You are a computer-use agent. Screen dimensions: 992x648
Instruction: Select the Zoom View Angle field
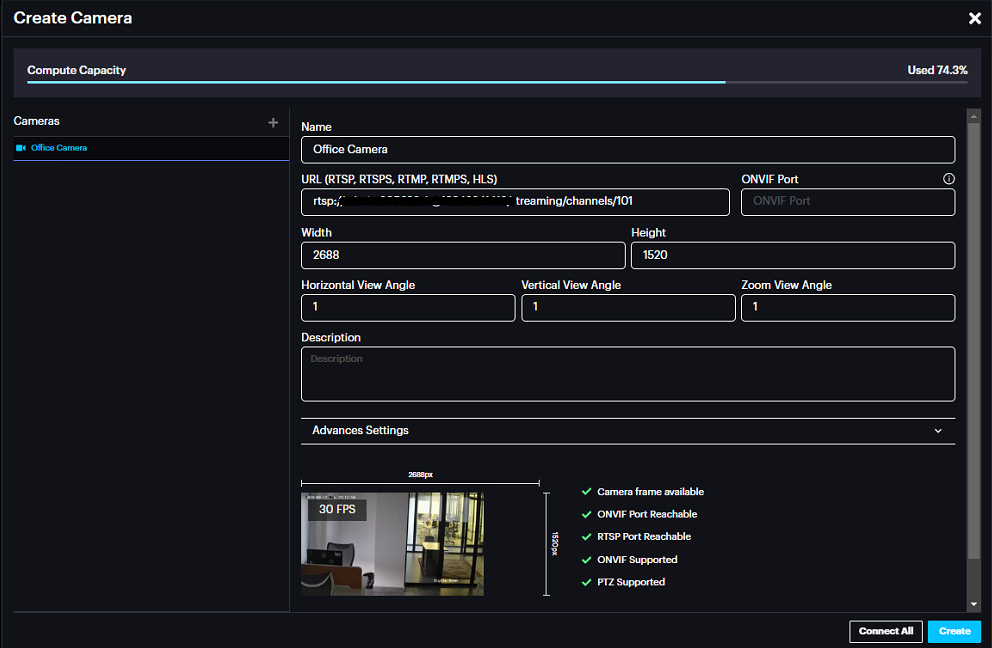[847, 308]
